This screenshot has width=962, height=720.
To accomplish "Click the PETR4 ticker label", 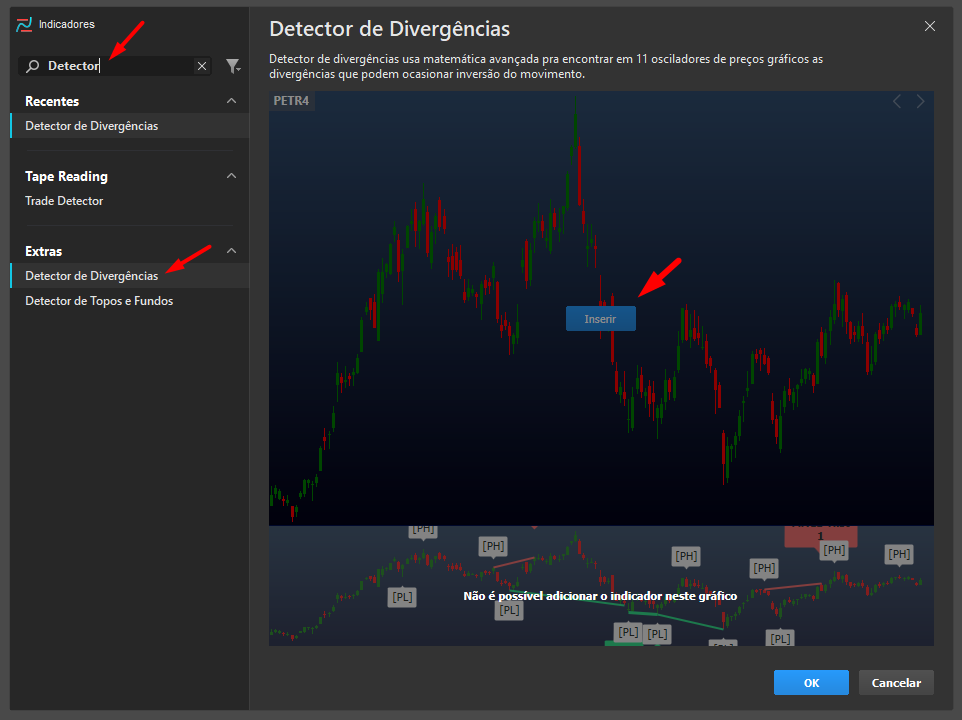I will [291, 101].
